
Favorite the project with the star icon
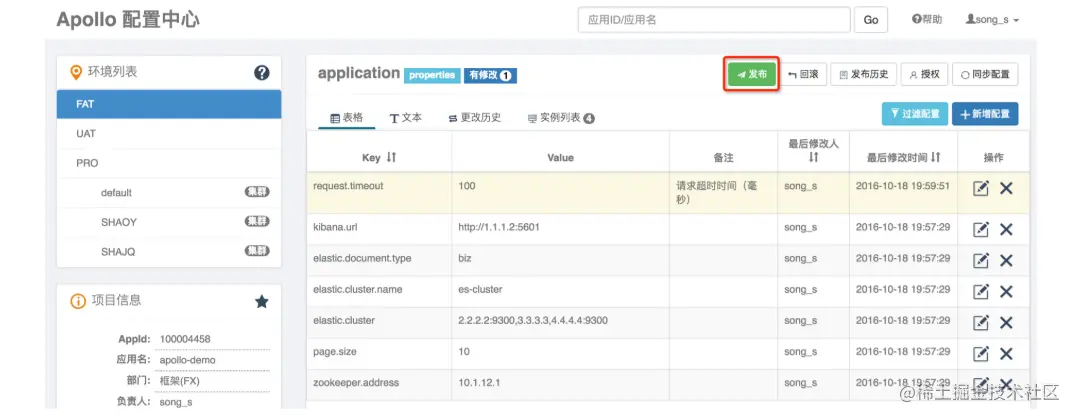pyautogui.click(x=262, y=301)
